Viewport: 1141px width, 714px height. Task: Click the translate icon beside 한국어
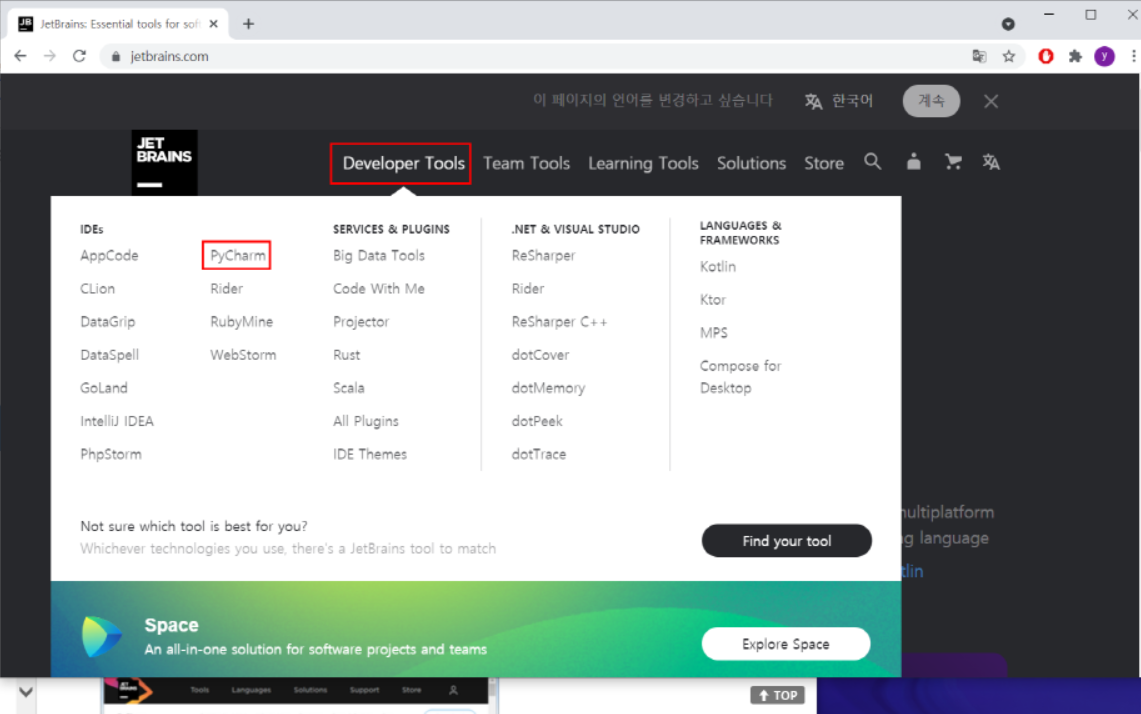point(814,101)
